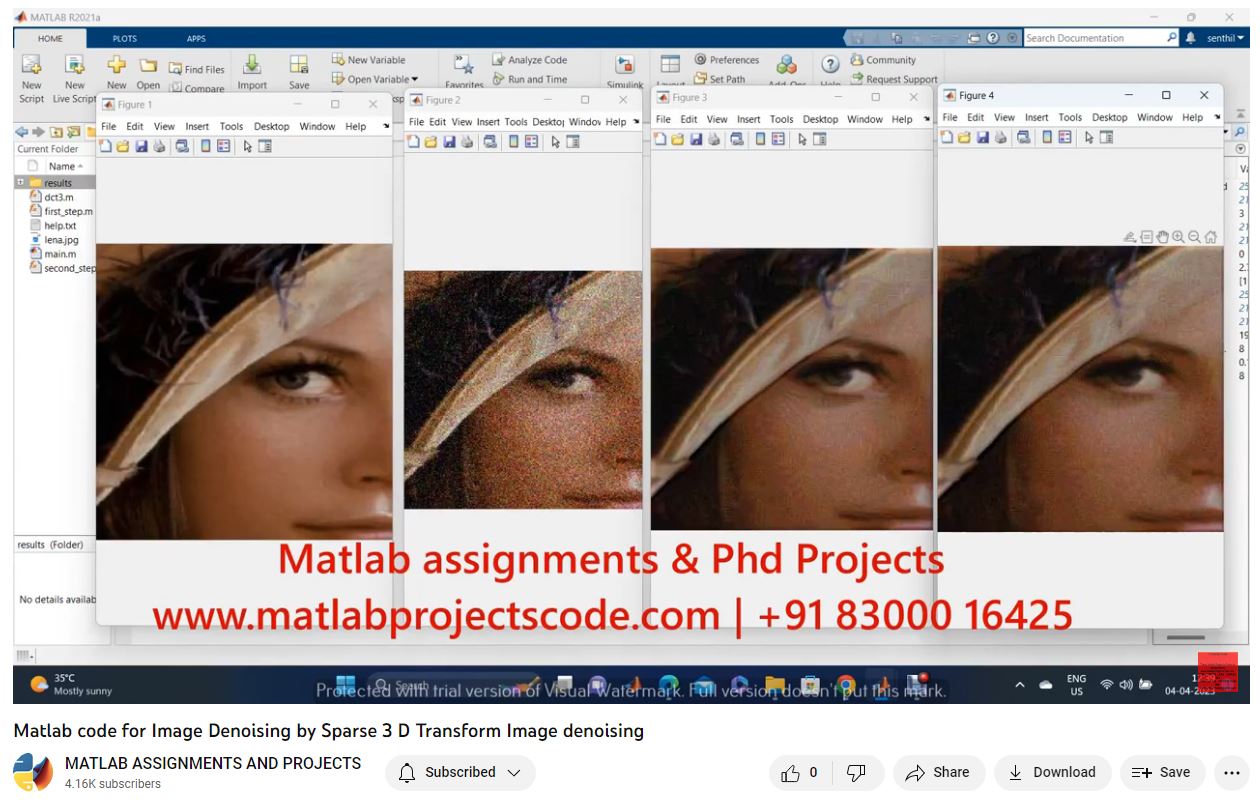Click Analyze Code in the ribbon

point(529,60)
